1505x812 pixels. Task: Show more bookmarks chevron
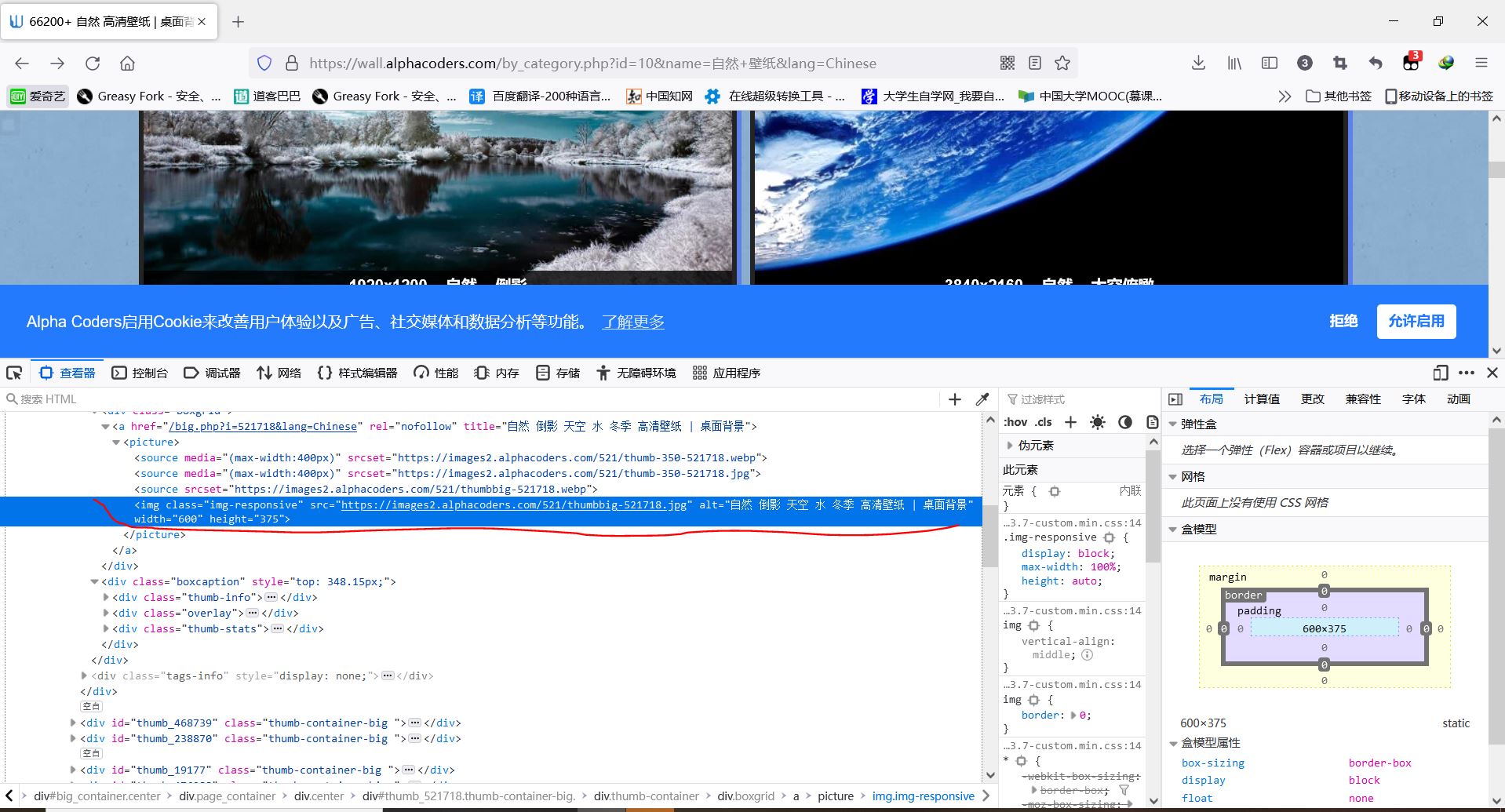coord(1285,96)
